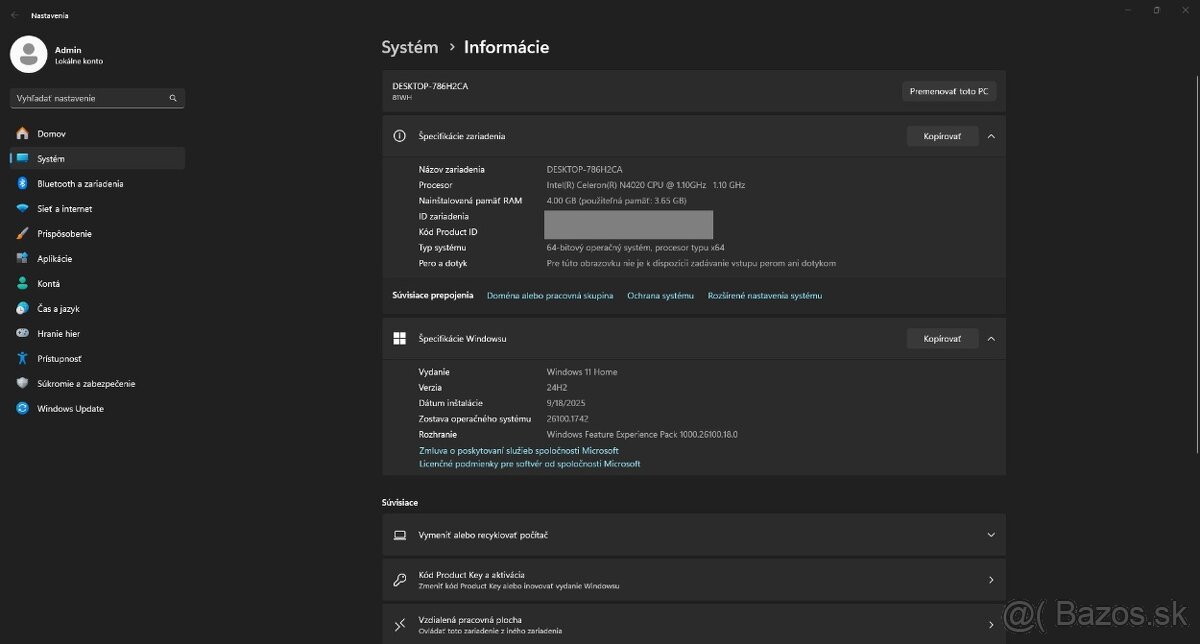Click Doména alebo pracovná skupina link
Image resolution: width=1200 pixels, height=644 pixels.
[550, 296]
